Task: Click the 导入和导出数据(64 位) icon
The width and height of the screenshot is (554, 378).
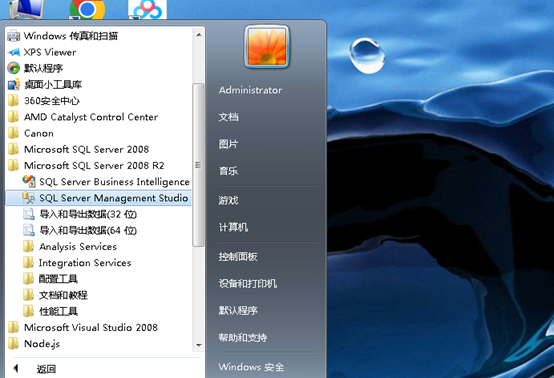Action: (29, 230)
